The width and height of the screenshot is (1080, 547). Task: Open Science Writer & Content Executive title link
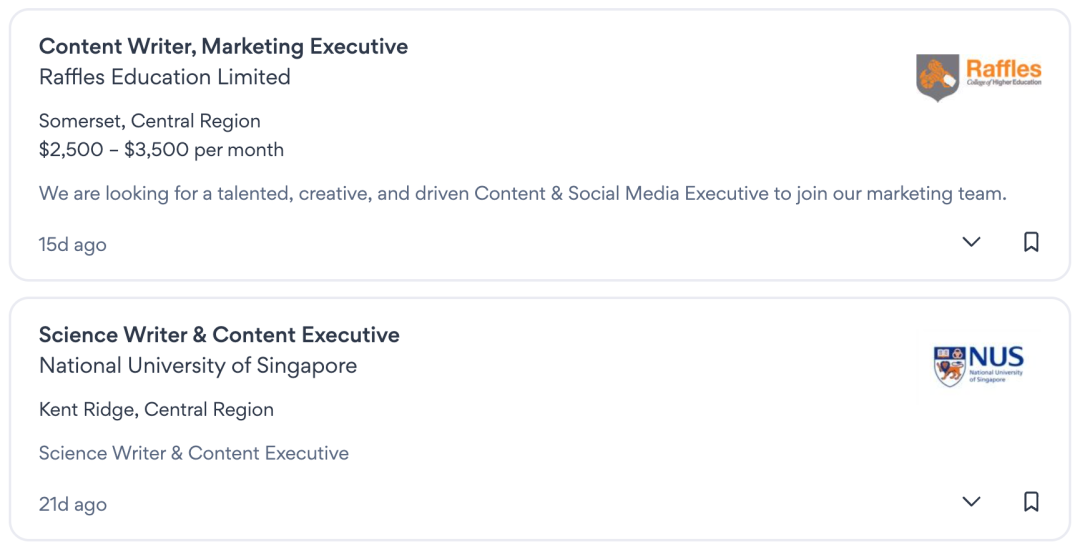tap(219, 335)
